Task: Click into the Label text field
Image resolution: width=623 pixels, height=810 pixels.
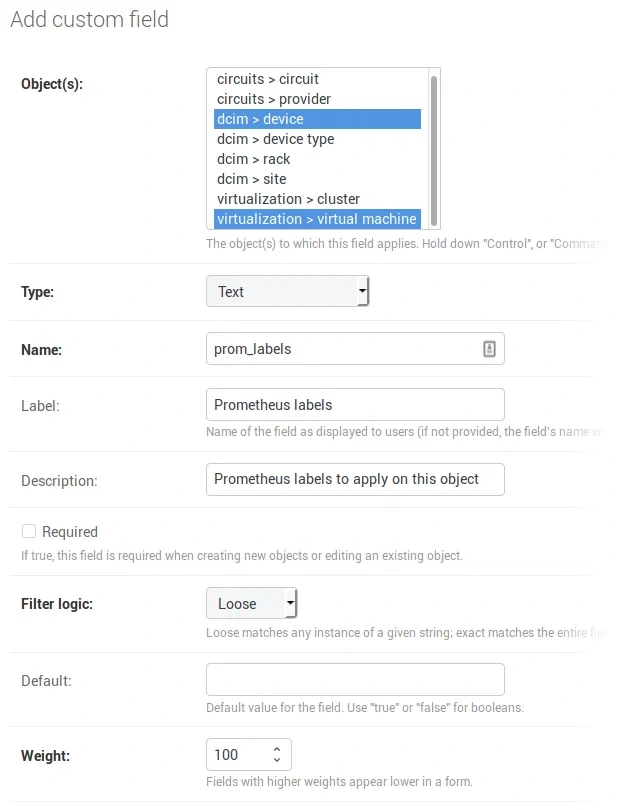Action: coord(355,405)
